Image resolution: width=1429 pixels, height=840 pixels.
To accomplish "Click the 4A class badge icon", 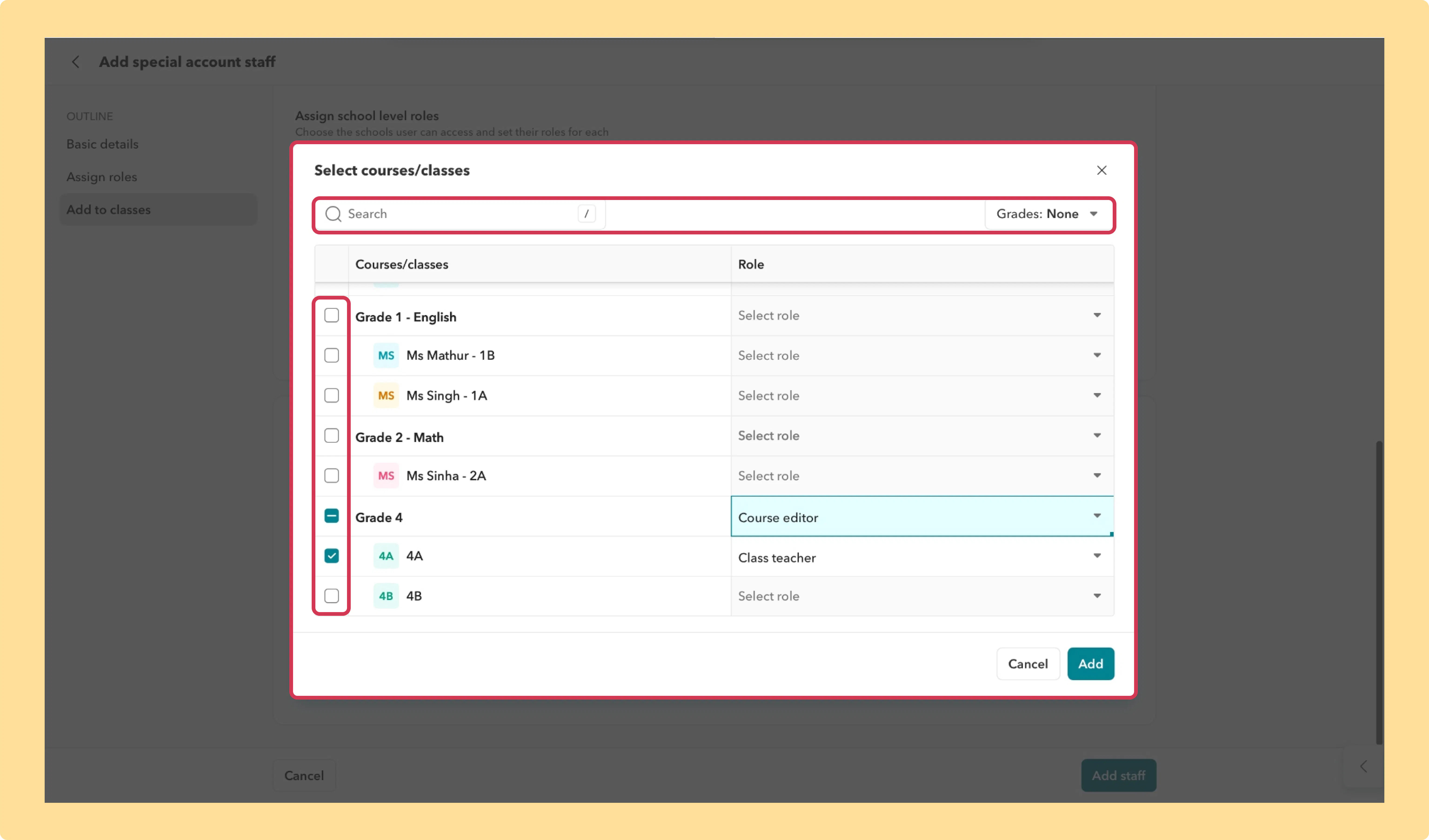I will [x=386, y=556].
